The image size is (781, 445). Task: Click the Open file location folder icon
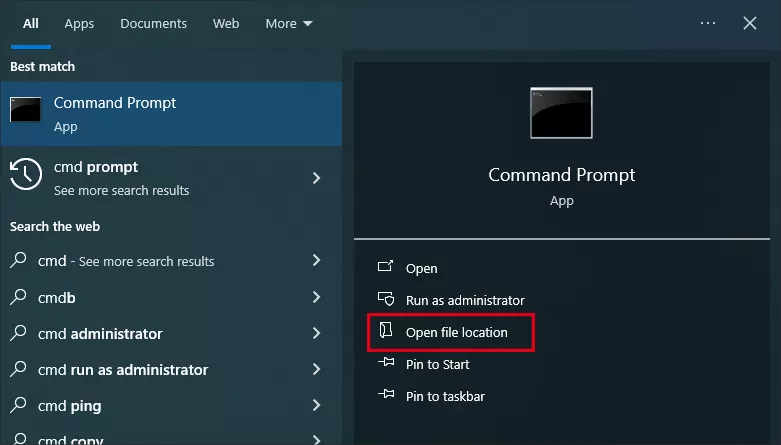[386, 330]
